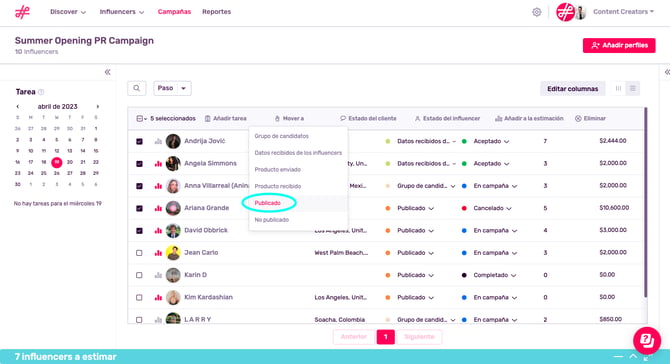The width and height of the screenshot is (670, 364).
Task: Select Datos recibidos de los influencers option
Action: pos(298,153)
